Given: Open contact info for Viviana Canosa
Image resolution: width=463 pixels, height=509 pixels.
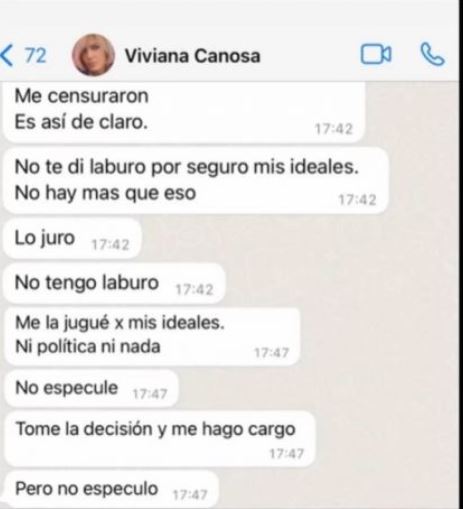Looking at the screenshot, I should [192, 56].
